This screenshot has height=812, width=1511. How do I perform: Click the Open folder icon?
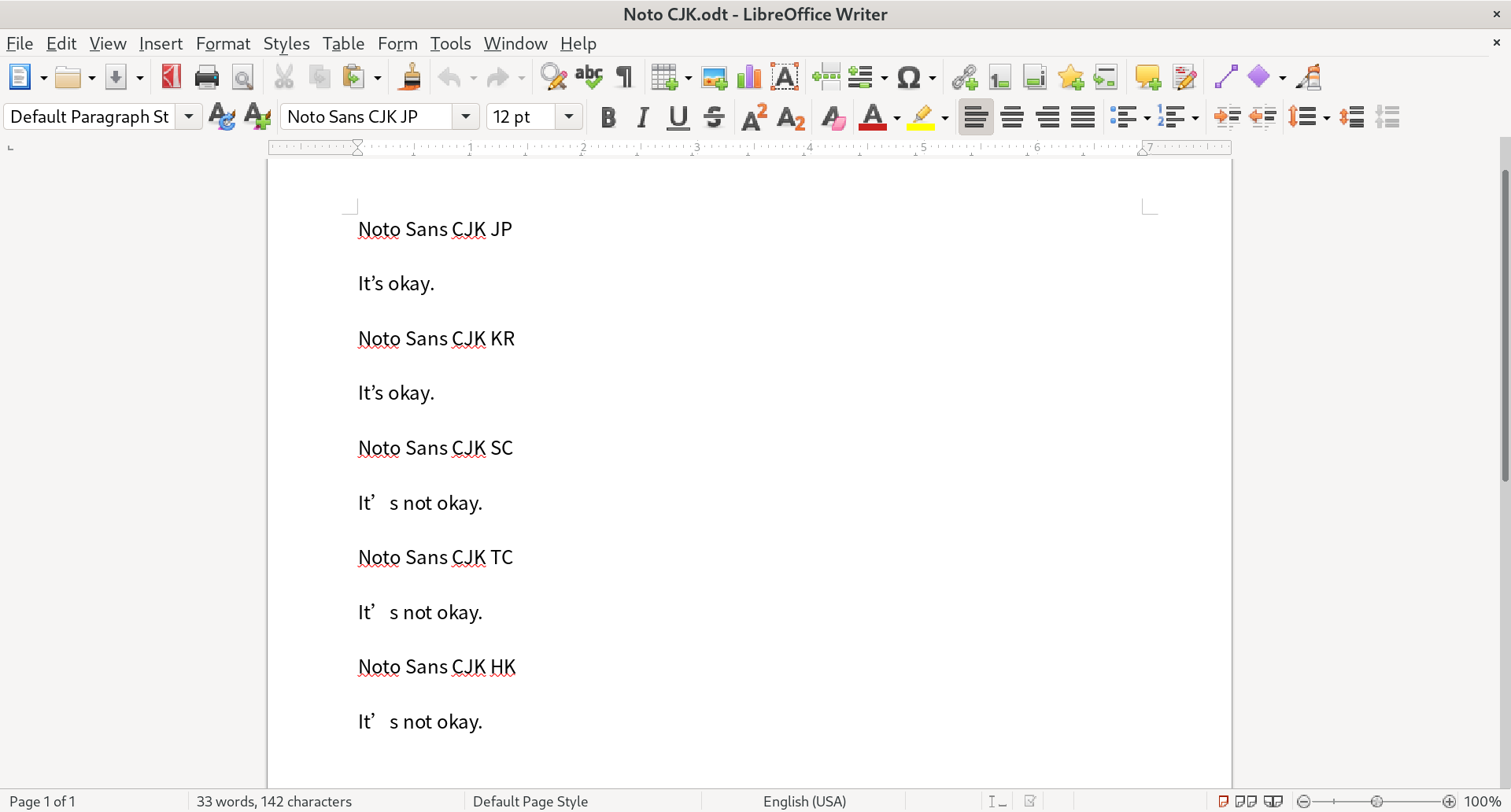click(68, 77)
